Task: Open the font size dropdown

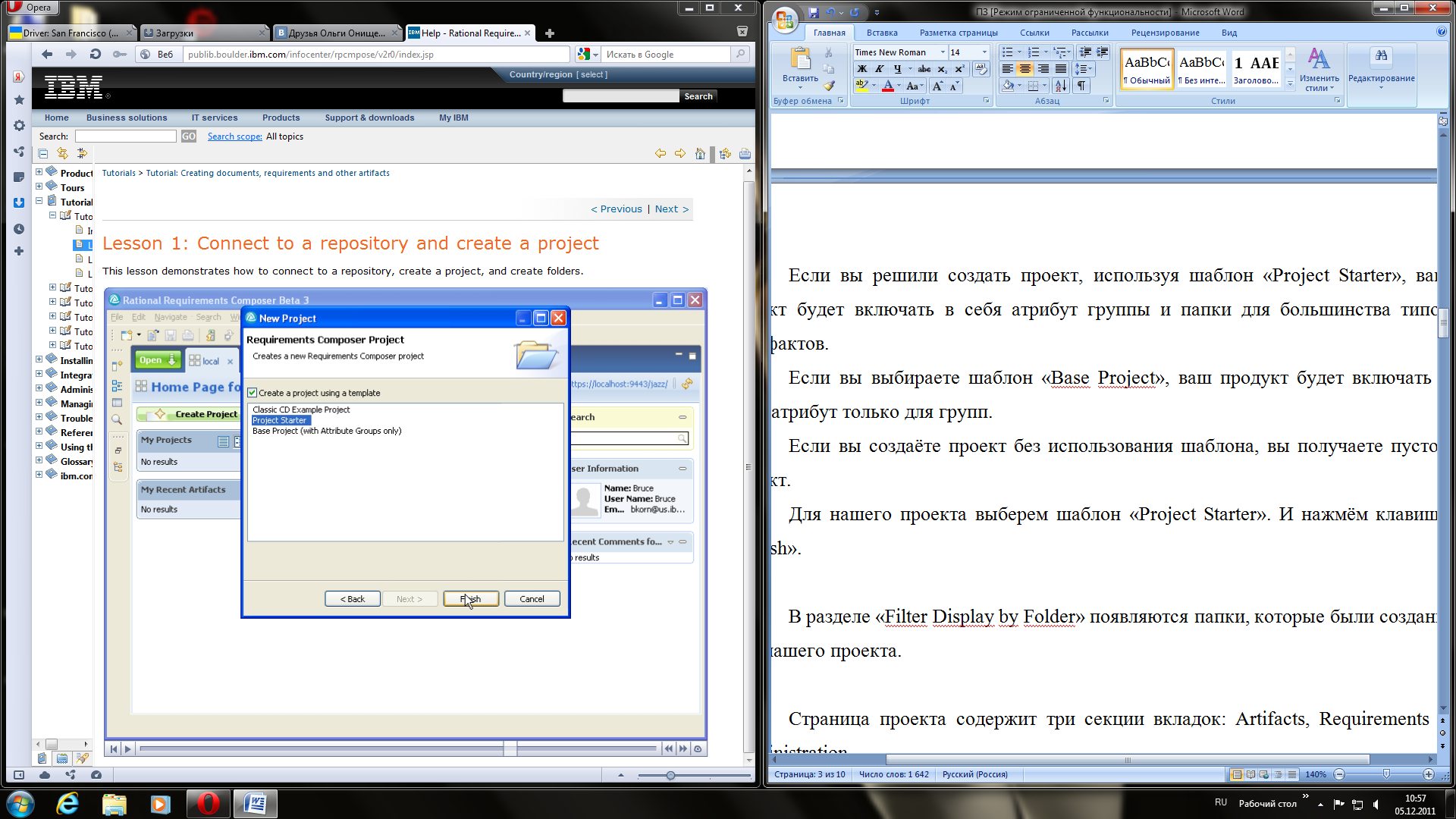Action: pyautogui.click(x=984, y=52)
